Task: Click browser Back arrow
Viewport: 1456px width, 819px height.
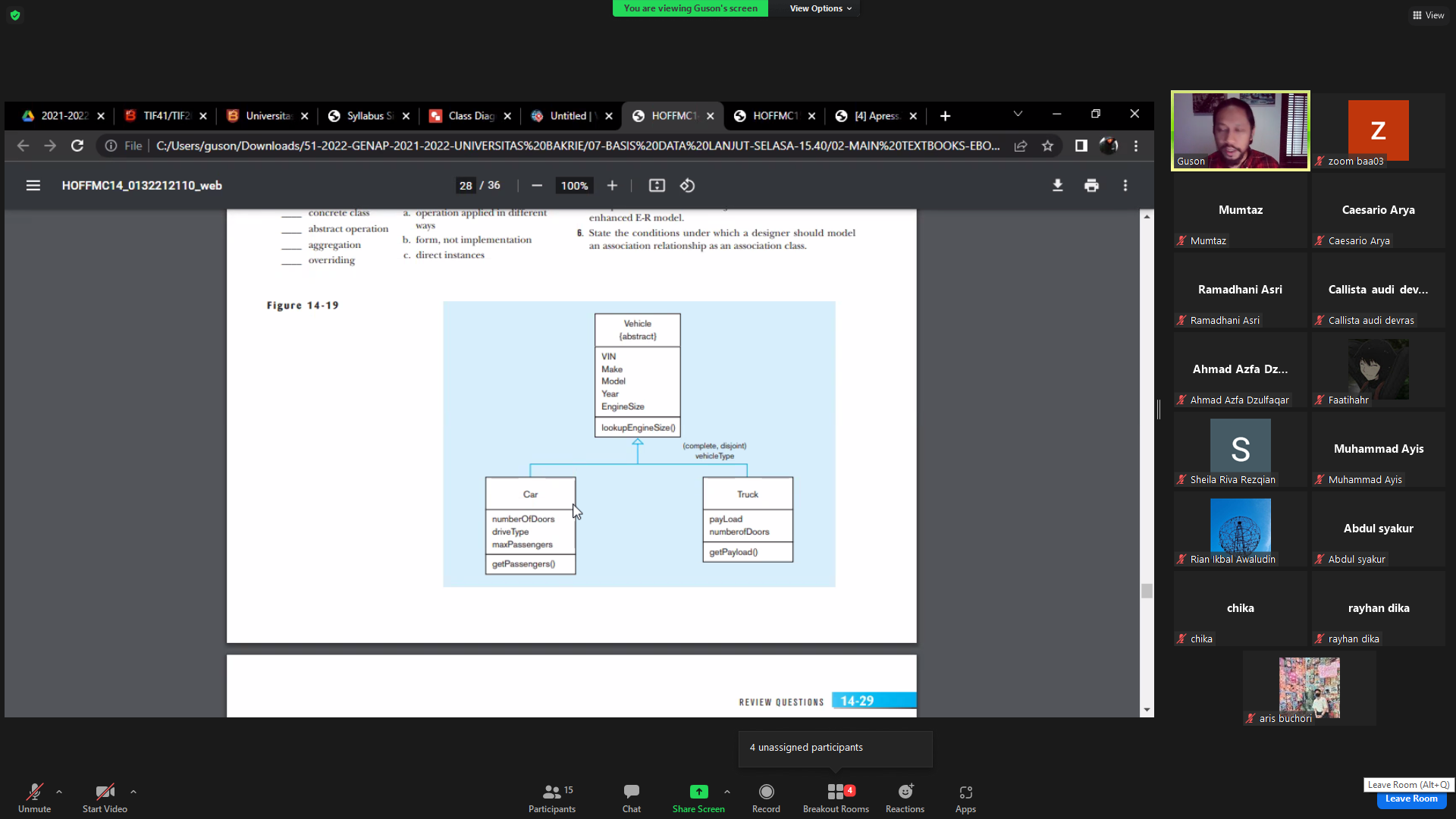Action: click(23, 146)
